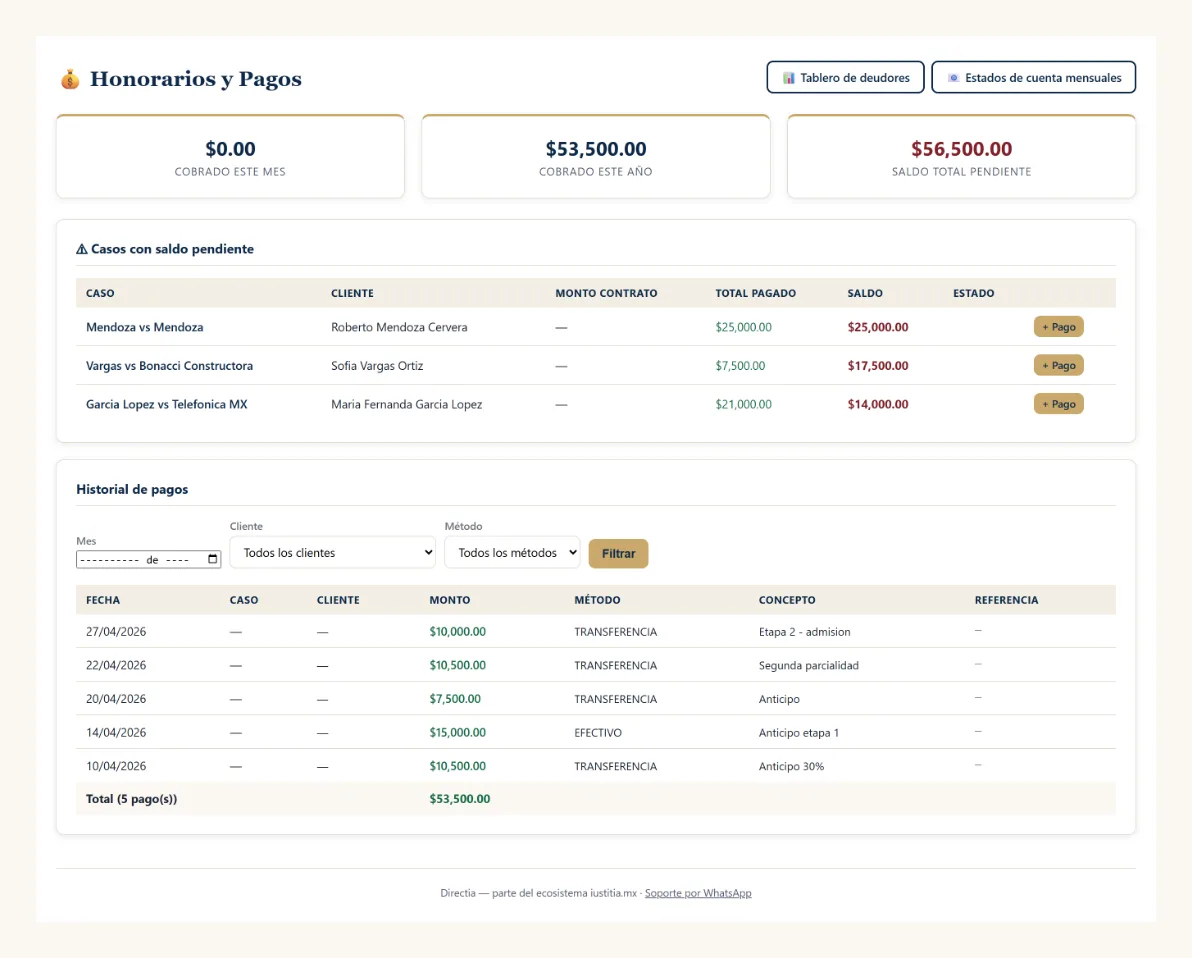Screen dimensions: 1192x958
Task: Apply filters with the Filtrar button
Action: click(618, 554)
